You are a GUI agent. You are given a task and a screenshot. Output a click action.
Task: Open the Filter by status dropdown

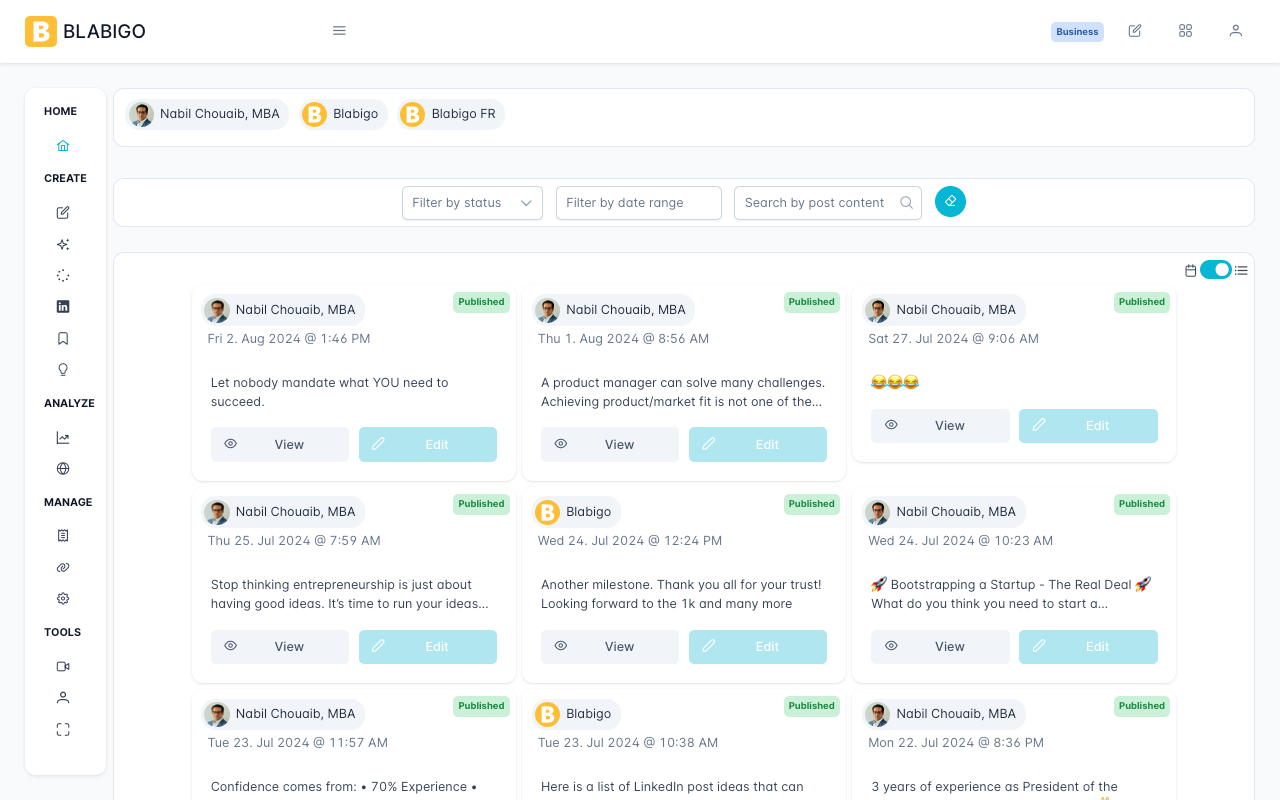coord(472,203)
